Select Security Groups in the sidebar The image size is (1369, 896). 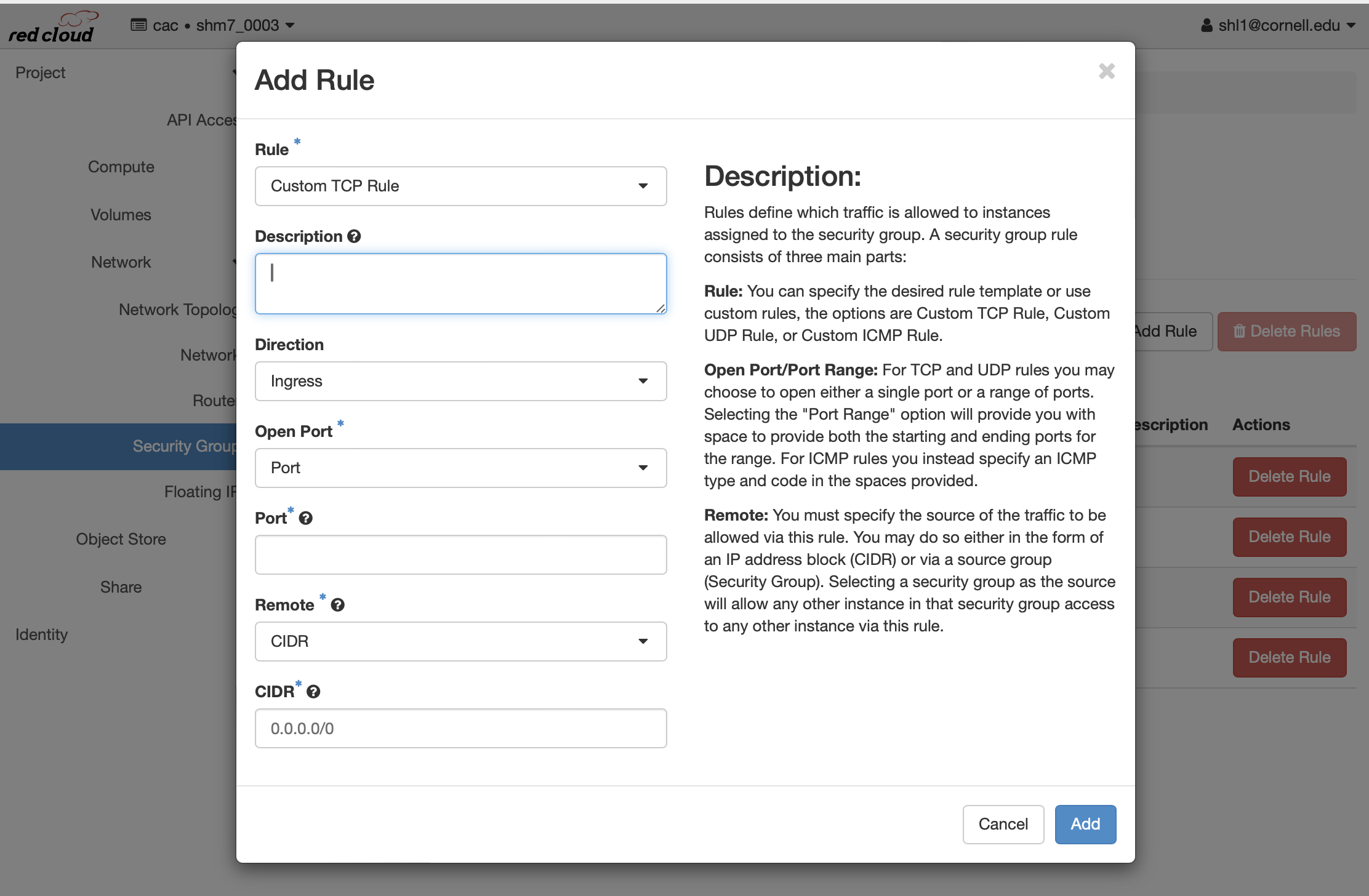[118, 446]
